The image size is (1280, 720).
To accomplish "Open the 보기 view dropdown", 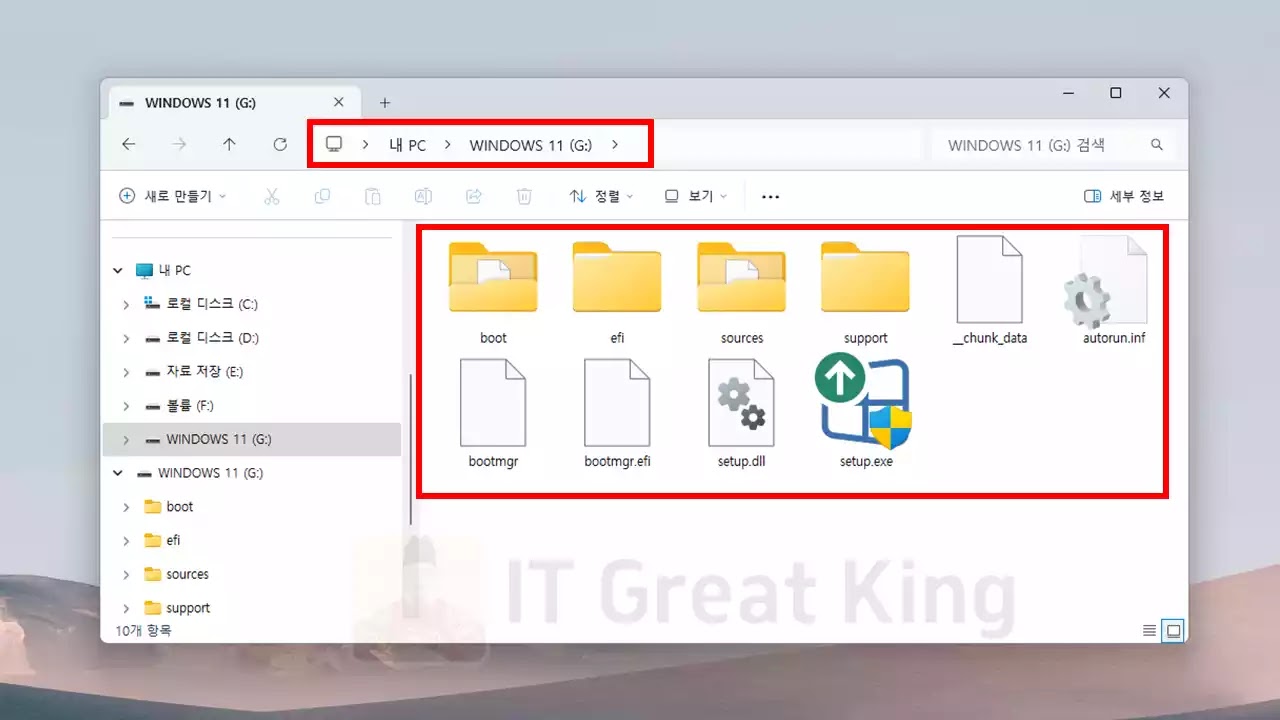I will point(696,197).
